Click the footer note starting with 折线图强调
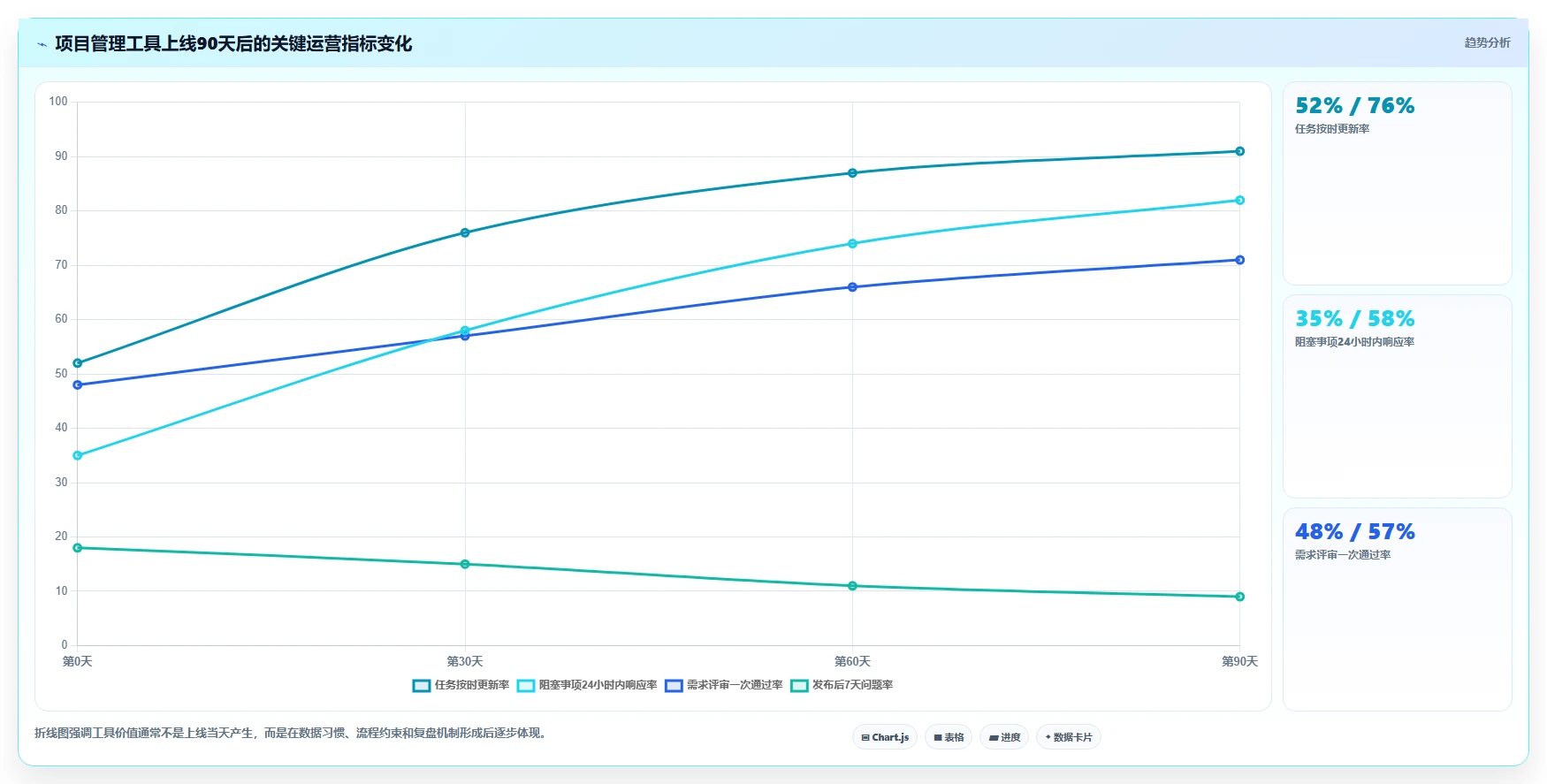Viewport: 1547px width, 784px height. pyautogui.click(x=292, y=734)
